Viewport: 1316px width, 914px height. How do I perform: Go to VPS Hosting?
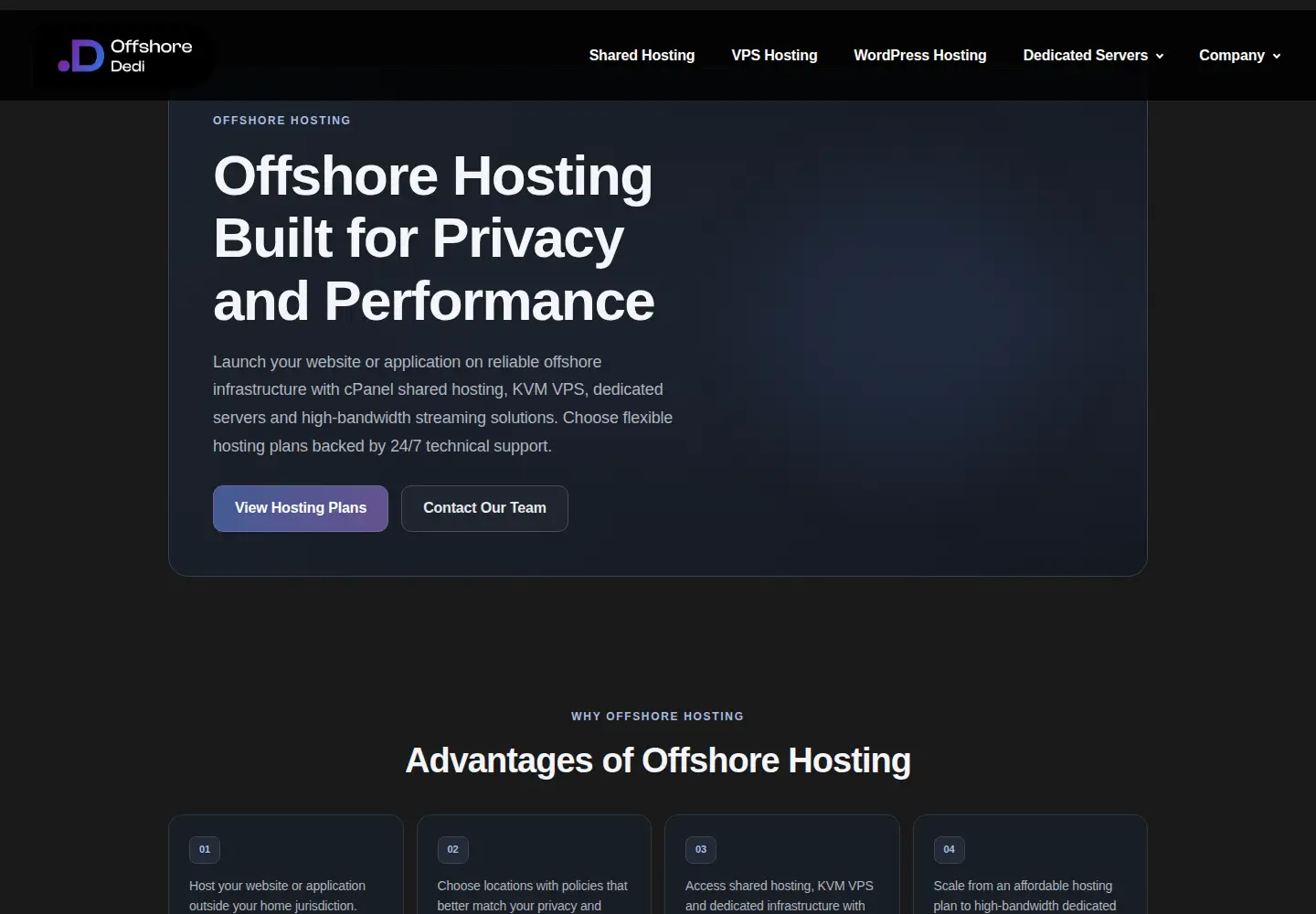pos(774,55)
